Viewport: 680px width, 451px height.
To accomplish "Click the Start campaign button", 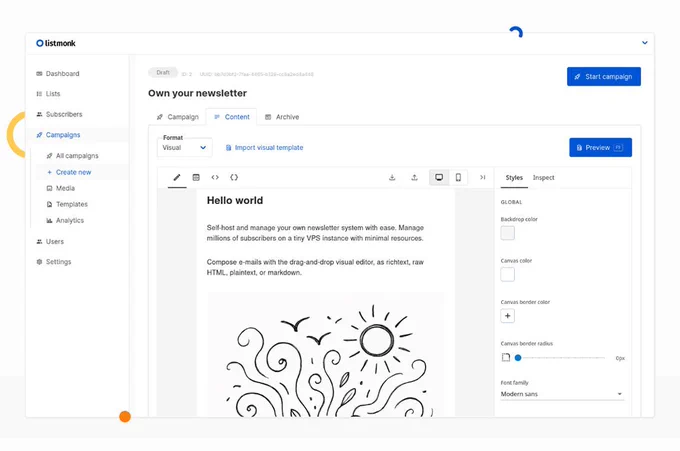I will pos(604,77).
